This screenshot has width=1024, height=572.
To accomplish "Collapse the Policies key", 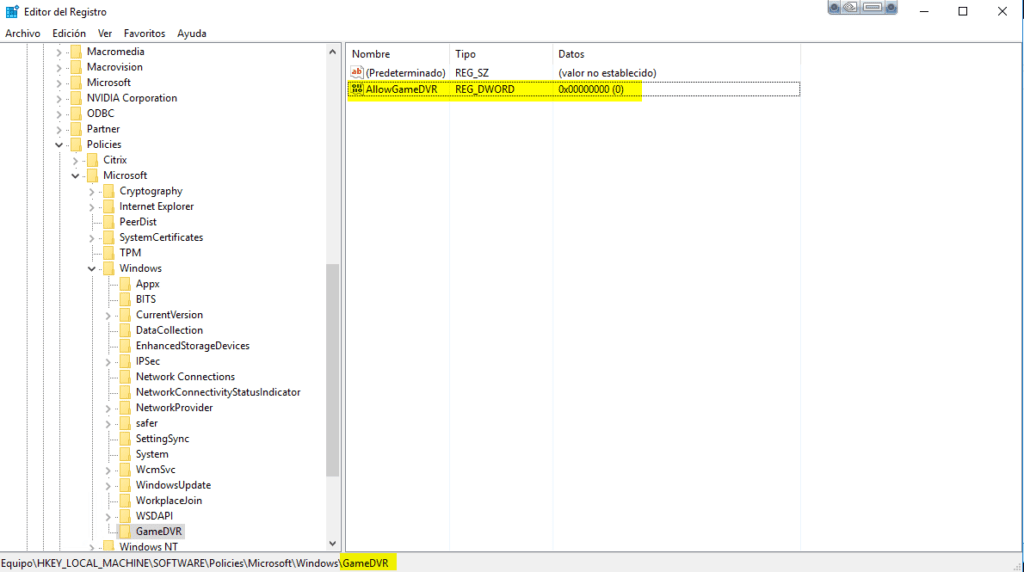I will coord(59,145).
